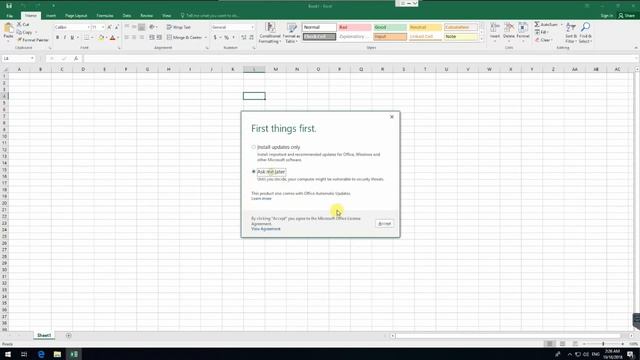The image size is (640, 360).
Task: Open Find & Select magnifier
Action: (x=585, y=33)
